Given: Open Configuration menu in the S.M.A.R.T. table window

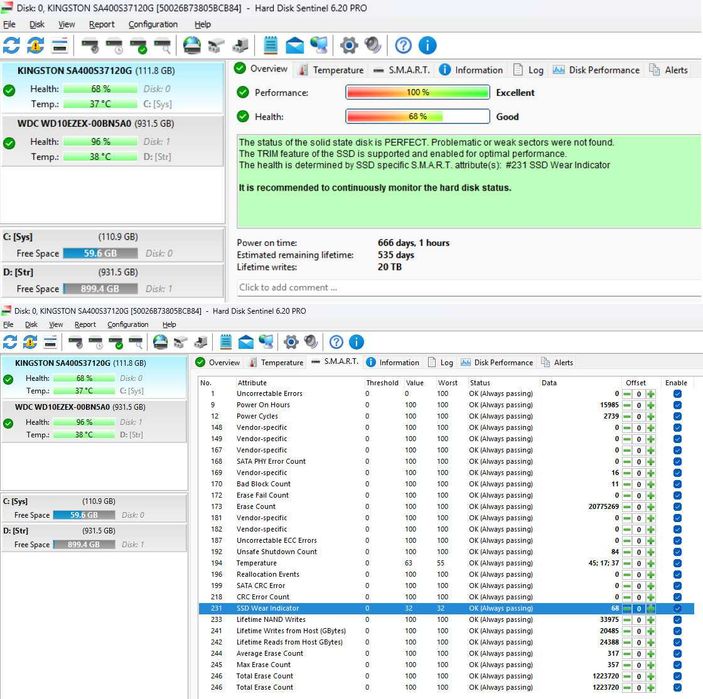Looking at the screenshot, I should 128,324.
